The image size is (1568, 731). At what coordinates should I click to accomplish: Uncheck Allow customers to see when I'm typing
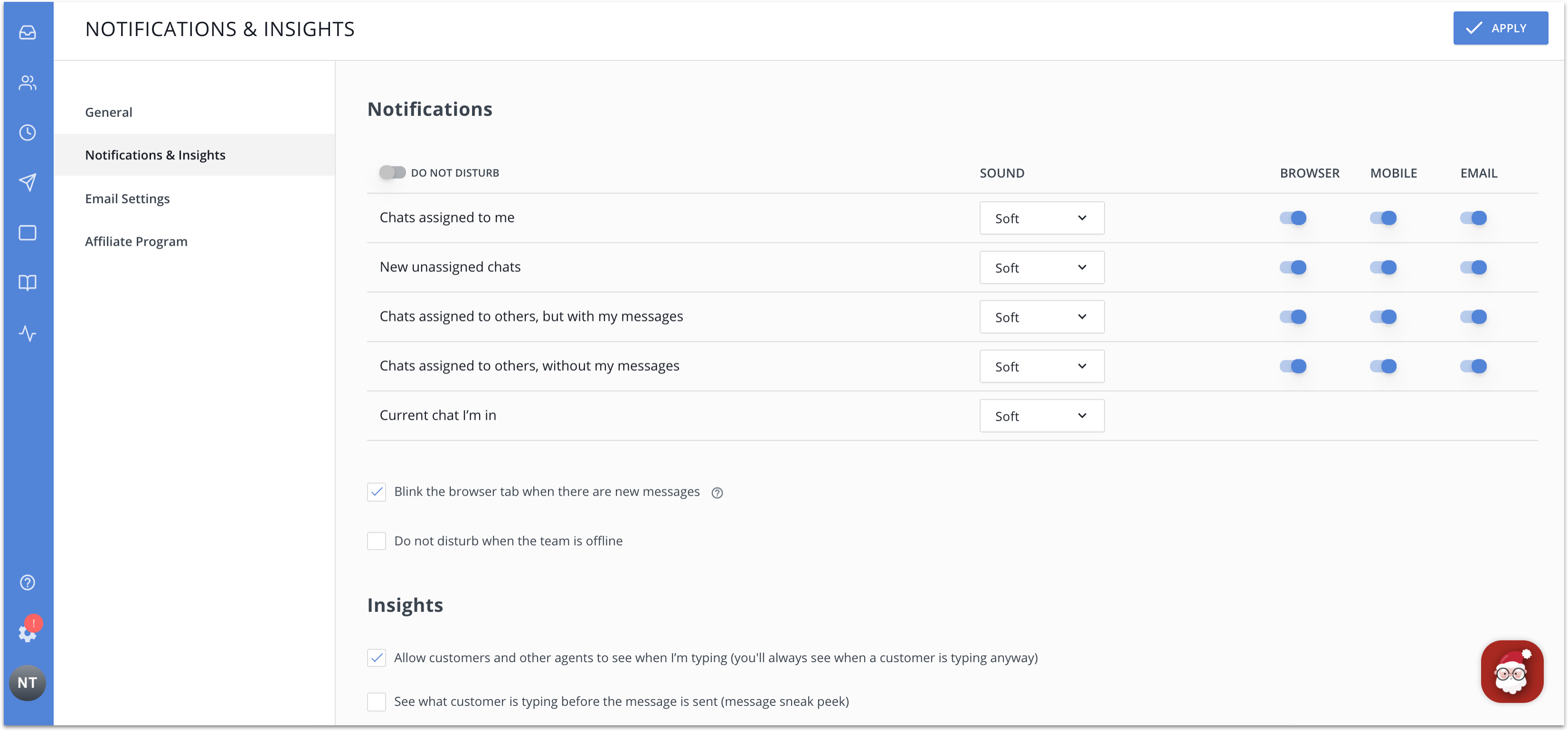click(x=376, y=658)
